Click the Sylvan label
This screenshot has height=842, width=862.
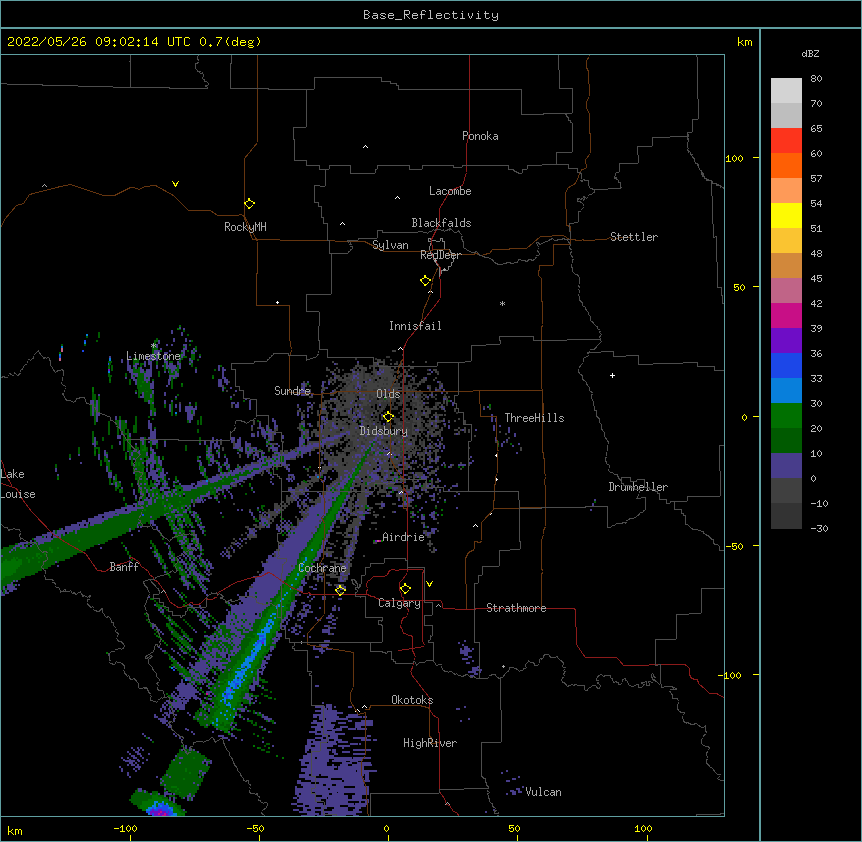click(x=390, y=245)
